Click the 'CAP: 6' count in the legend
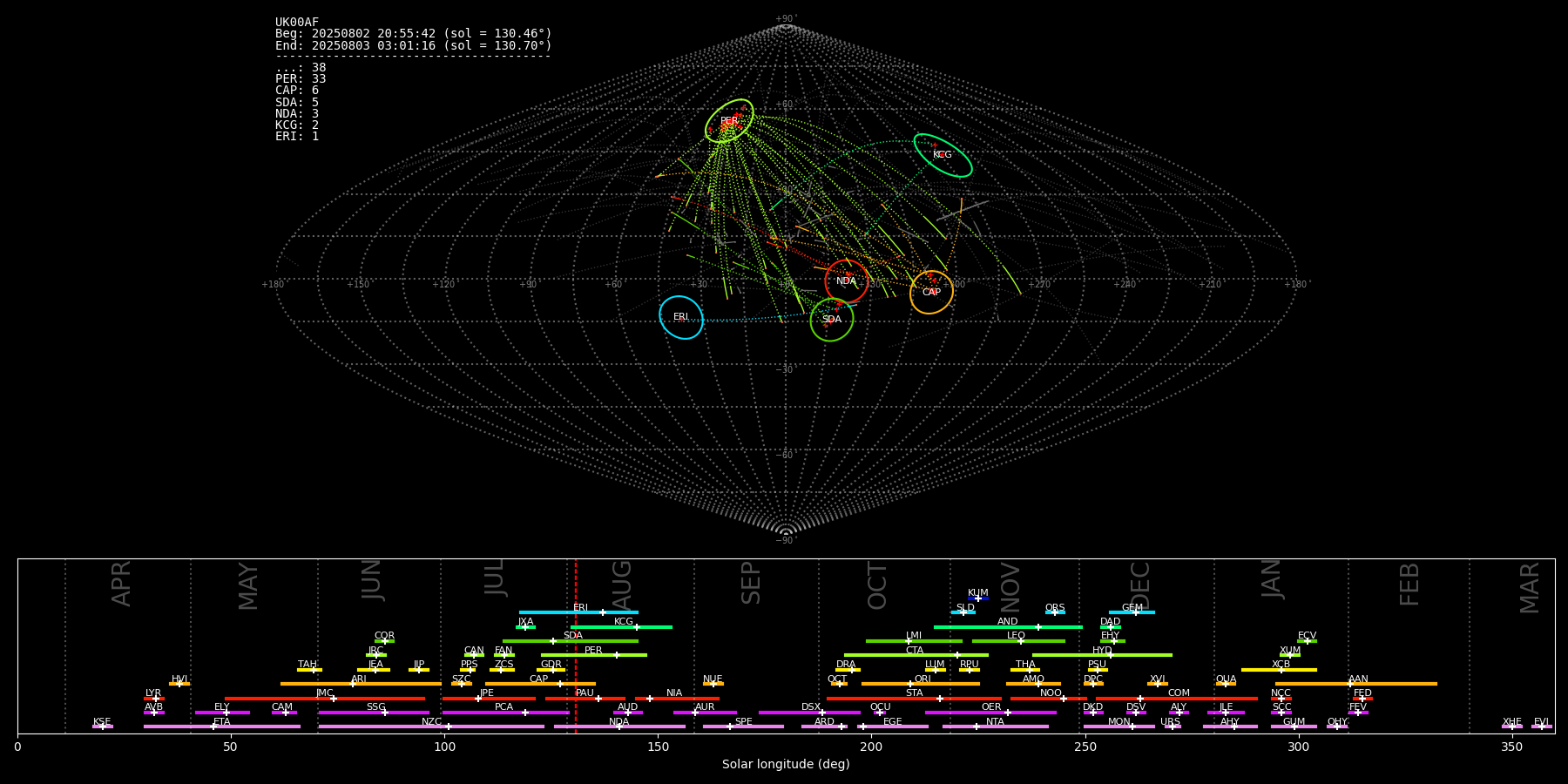Image resolution: width=1568 pixels, height=784 pixels. pyautogui.click(x=297, y=91)
